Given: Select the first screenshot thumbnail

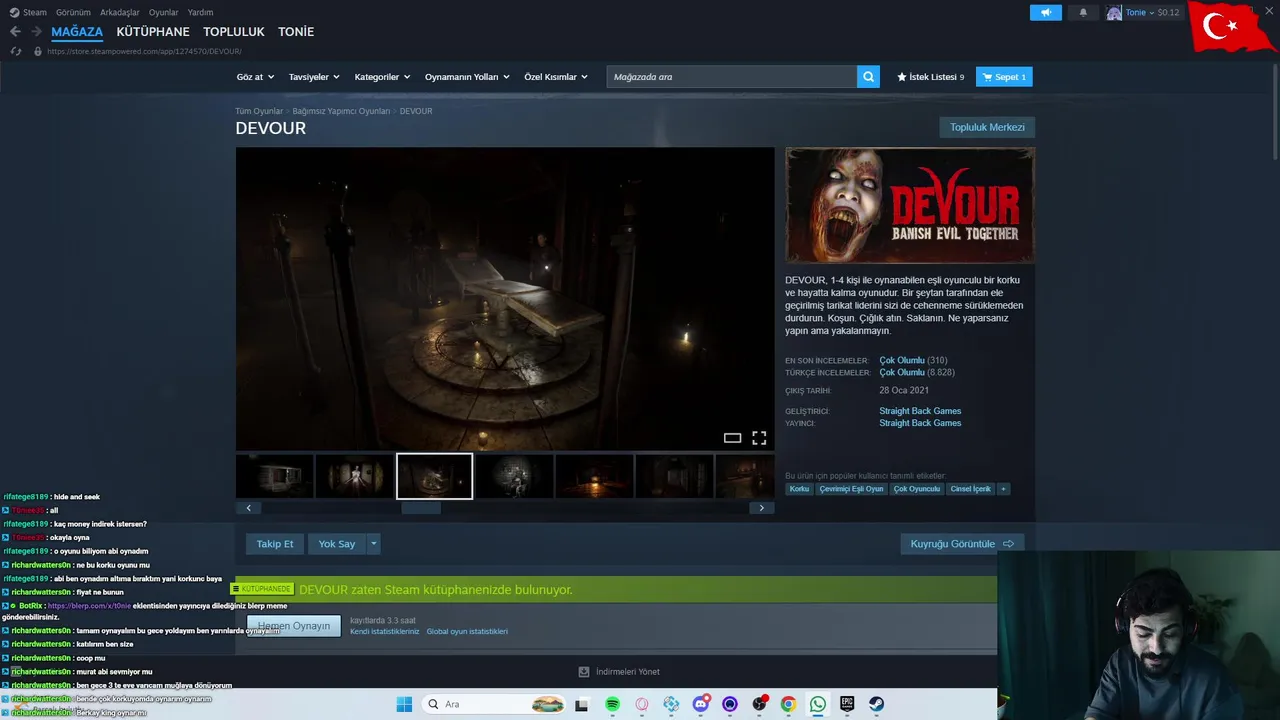Looking at the screenshot, I should [275, 476].
